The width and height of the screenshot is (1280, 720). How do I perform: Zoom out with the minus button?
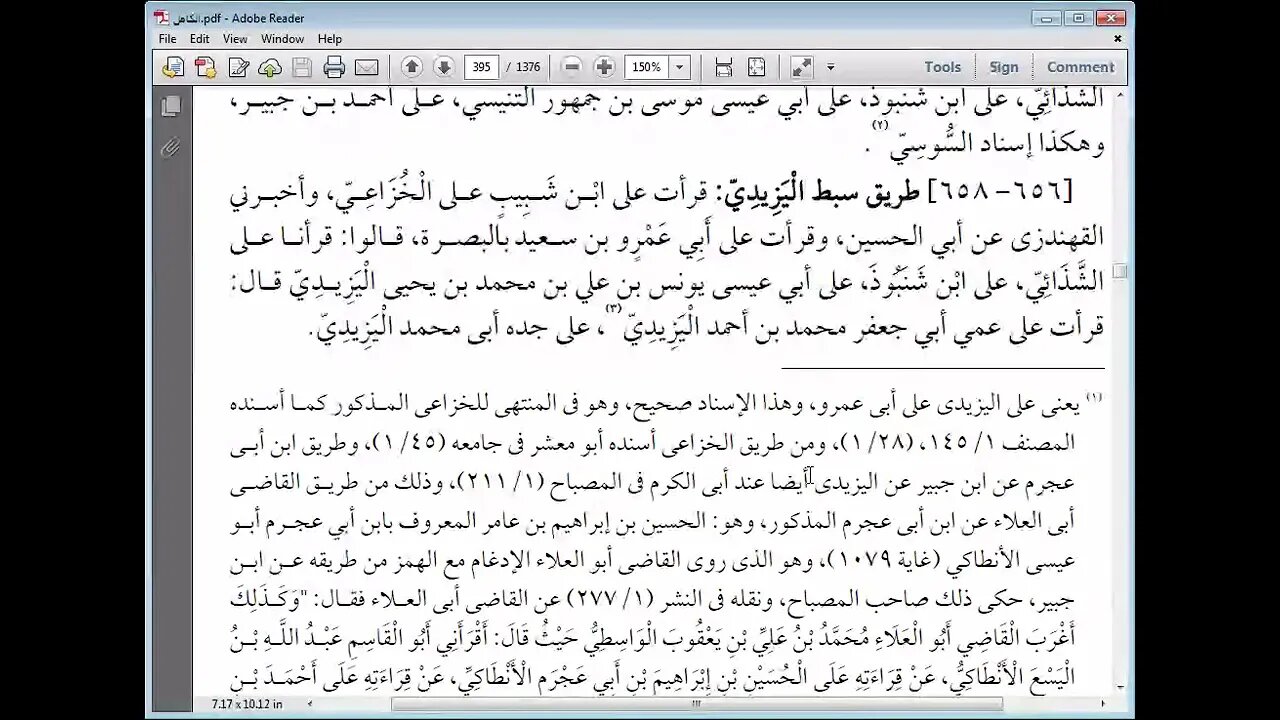pyautogui.click(x=572, y=67)
